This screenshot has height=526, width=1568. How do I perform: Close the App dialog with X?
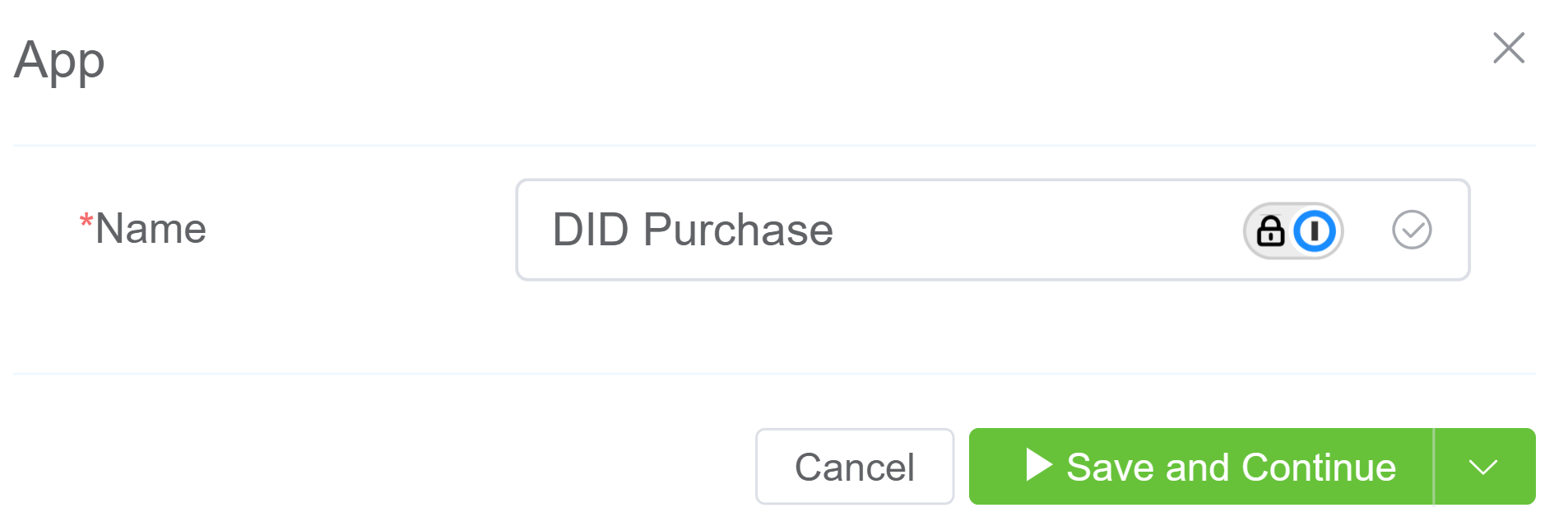point(1509,48)
